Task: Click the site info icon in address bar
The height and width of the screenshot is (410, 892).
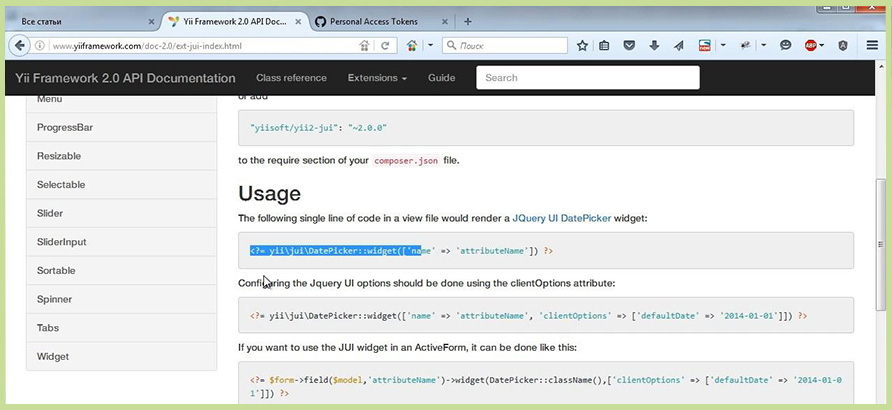Action: tap(39, 46)
